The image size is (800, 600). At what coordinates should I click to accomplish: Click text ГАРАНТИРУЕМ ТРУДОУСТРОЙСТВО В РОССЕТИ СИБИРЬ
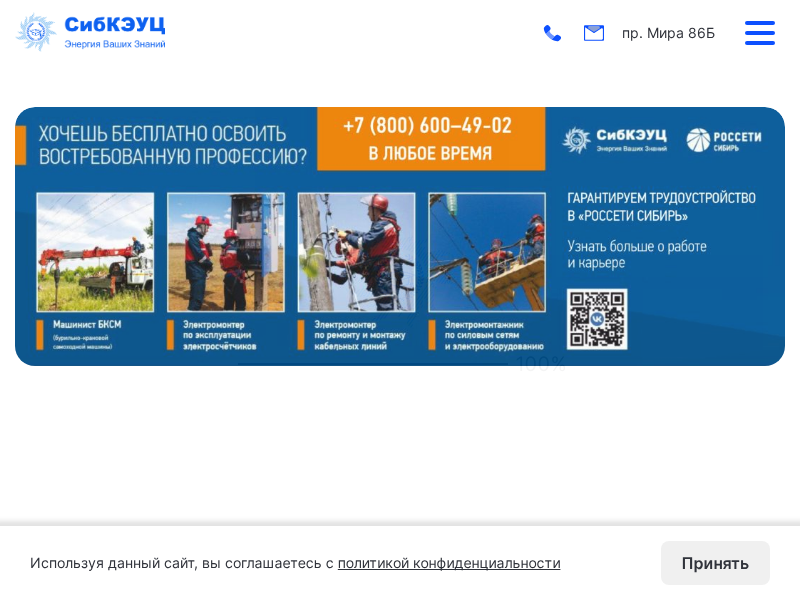click(x=661, y=207)
